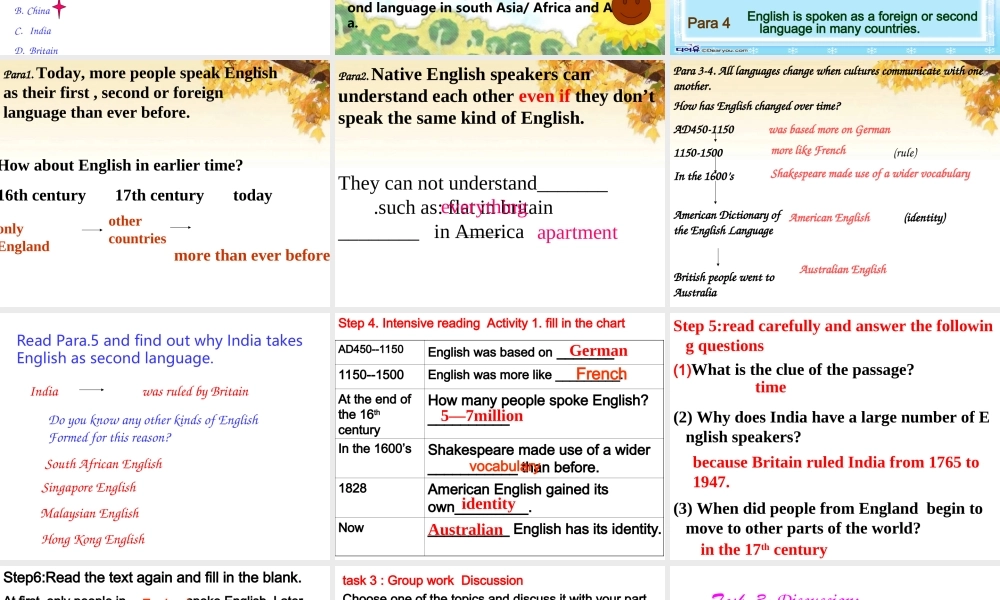Click 'only England' text on Para1 slide
The image size is (1000, 600).
(x=24, y=237)
